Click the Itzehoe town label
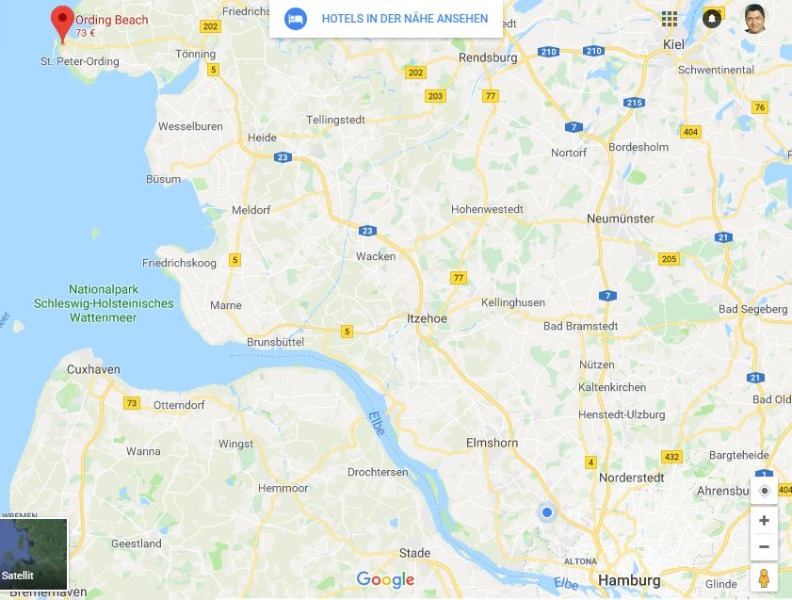 (x=427, y=318)
